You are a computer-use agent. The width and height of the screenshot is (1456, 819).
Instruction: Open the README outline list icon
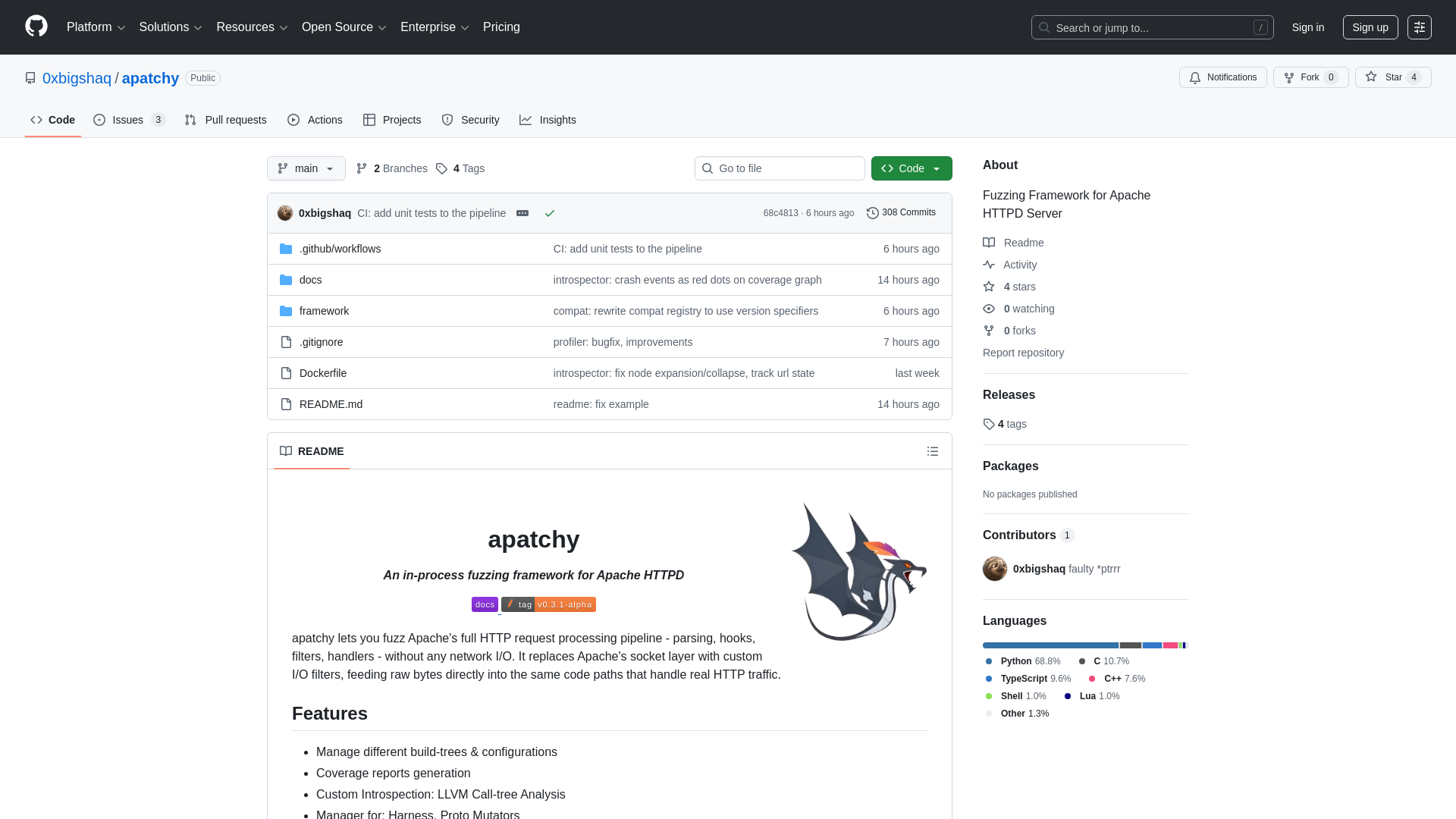pyautogui.click(x=933, y=451)
